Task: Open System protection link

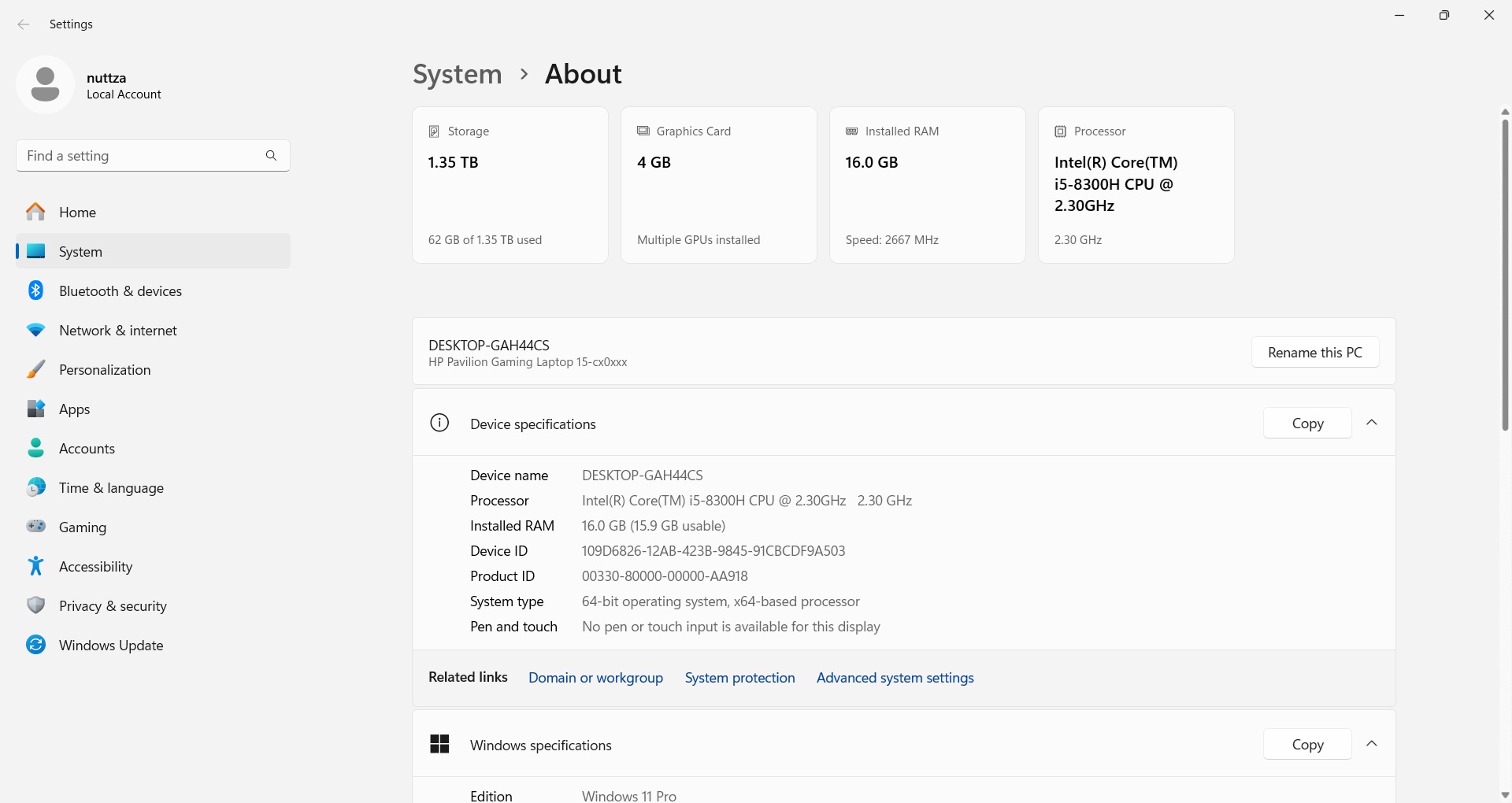Action: point(739,678)
